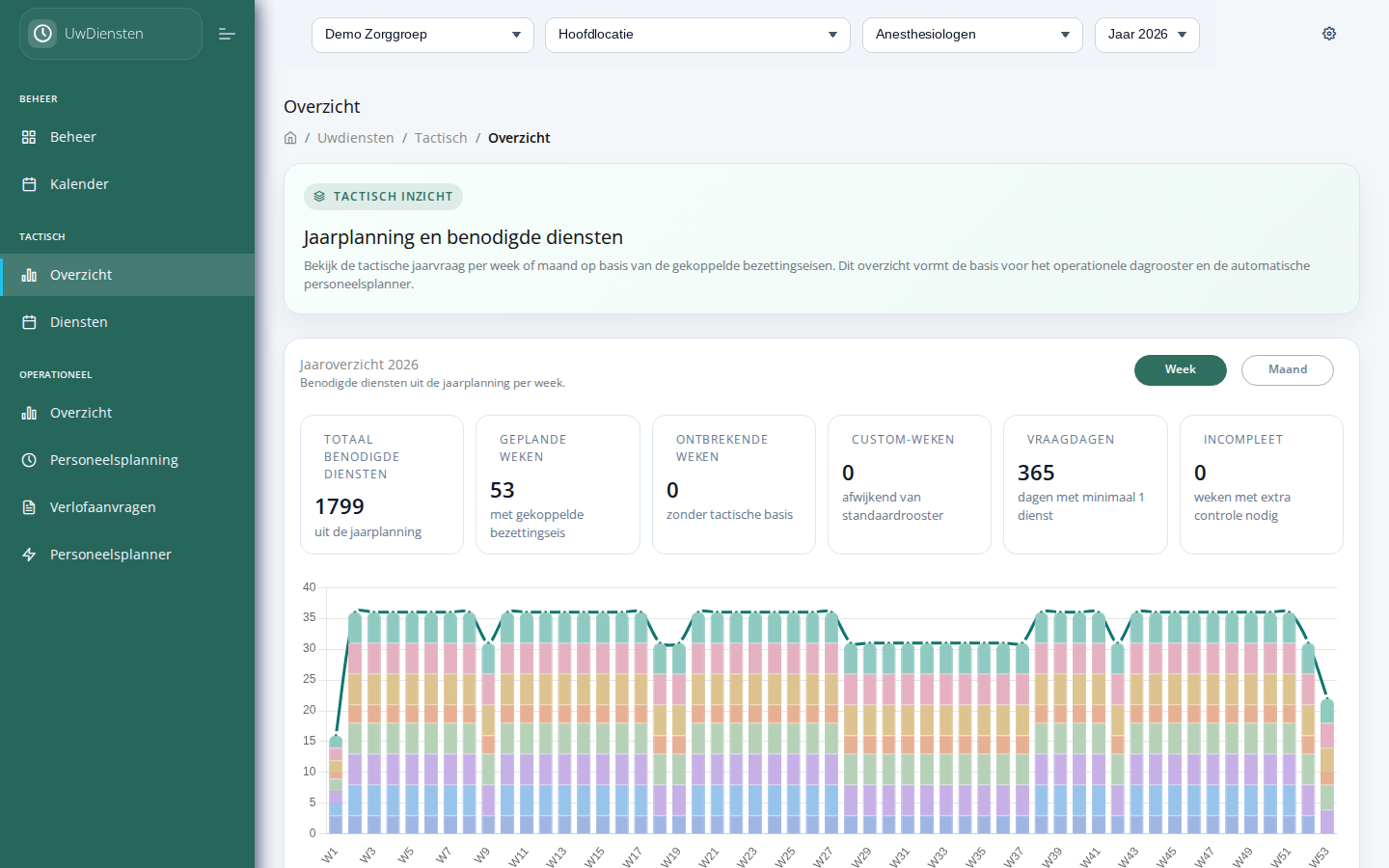Viewport: 1389px width, 868px height.
Task: Click the Tactisch Inzicht badge
Action: 384,197
